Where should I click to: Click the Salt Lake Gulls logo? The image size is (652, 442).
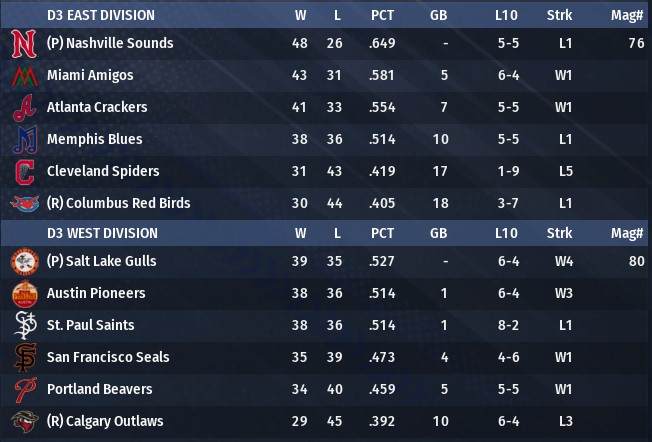coord(24,261)
